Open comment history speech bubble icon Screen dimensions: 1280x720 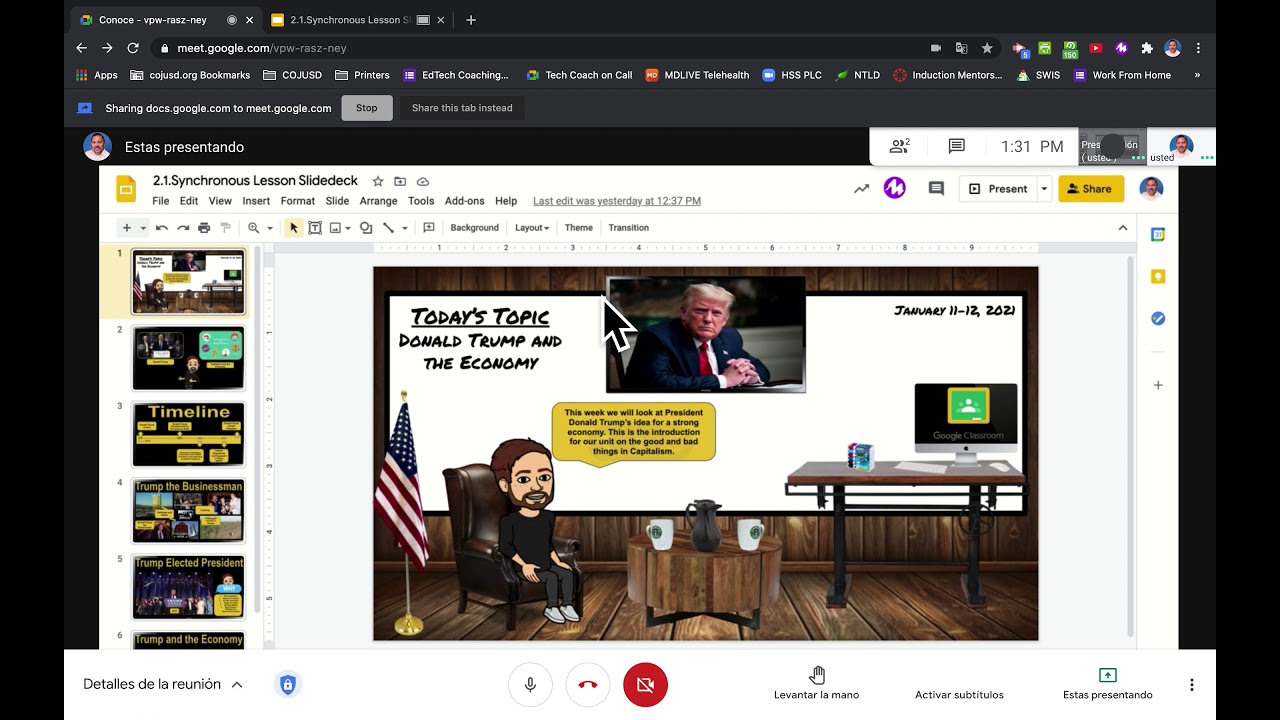(936, 188)
